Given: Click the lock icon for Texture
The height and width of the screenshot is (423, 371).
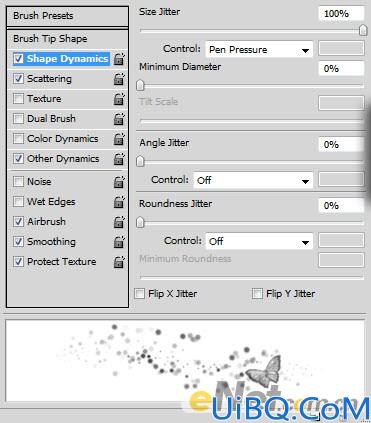Looking at the screenshot, I should coord(119,99).
